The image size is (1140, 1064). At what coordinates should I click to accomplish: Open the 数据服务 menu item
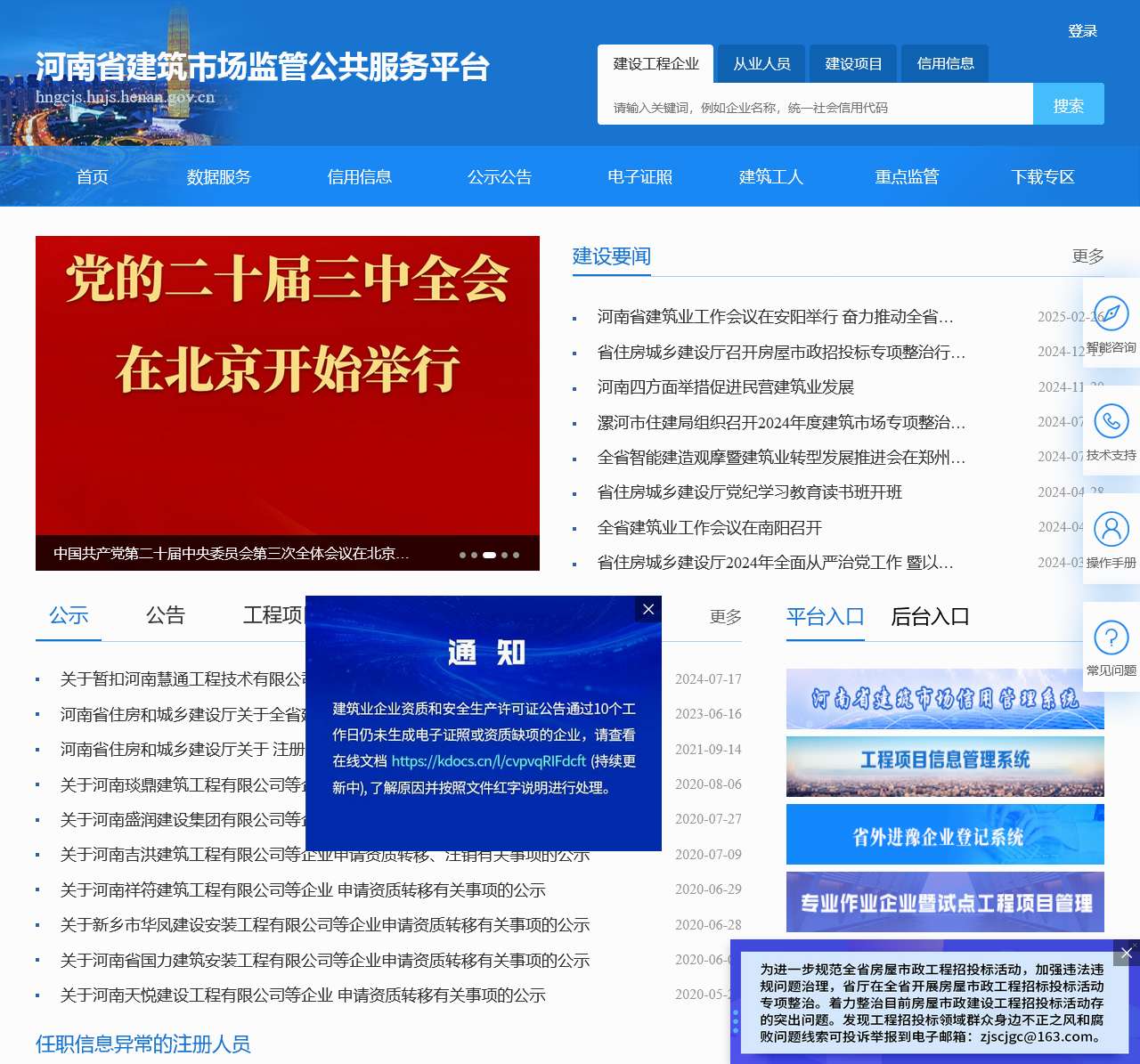tap(218, 177)
